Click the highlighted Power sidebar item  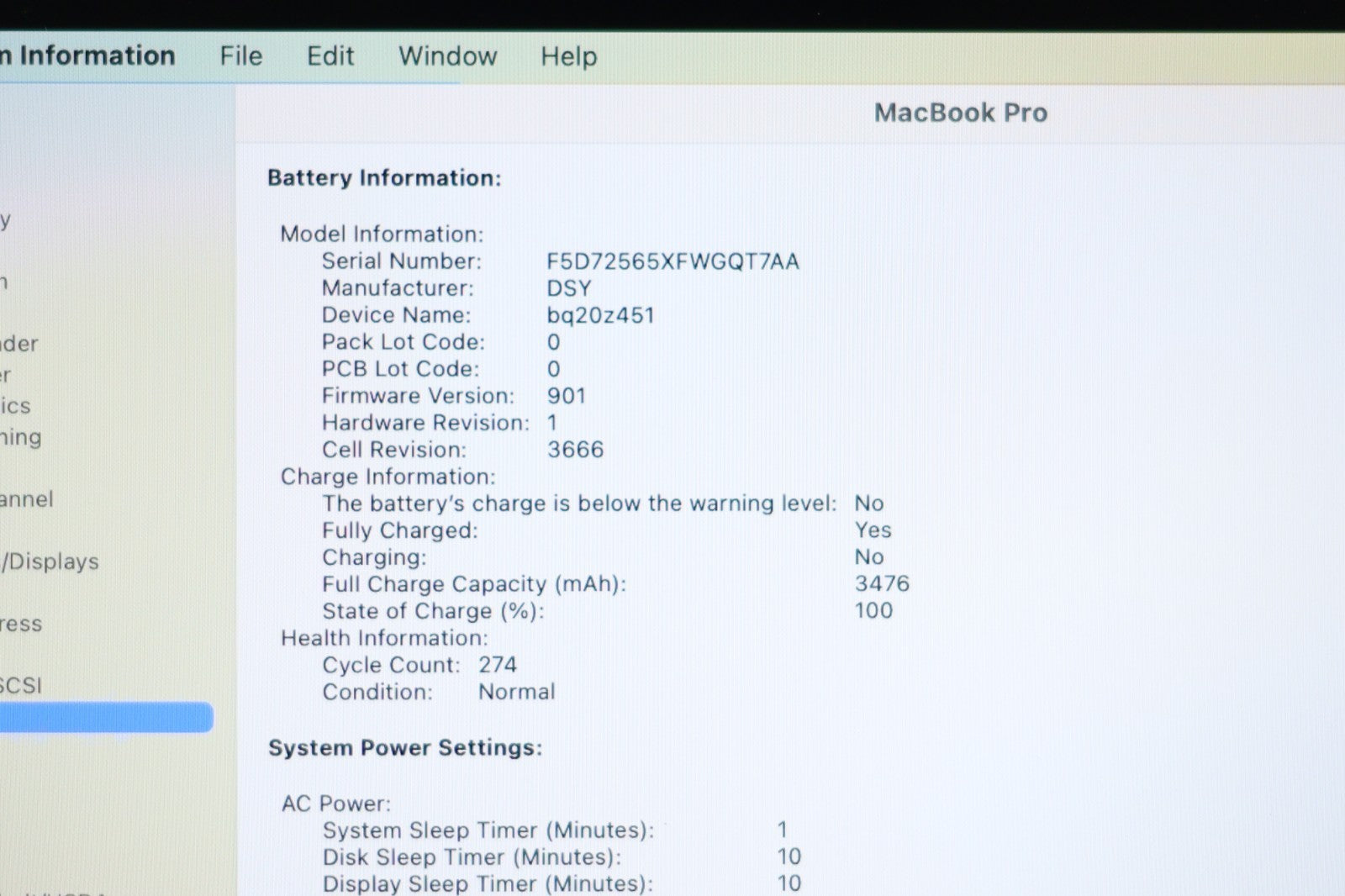pyautogui.click(x=105, y=718)
